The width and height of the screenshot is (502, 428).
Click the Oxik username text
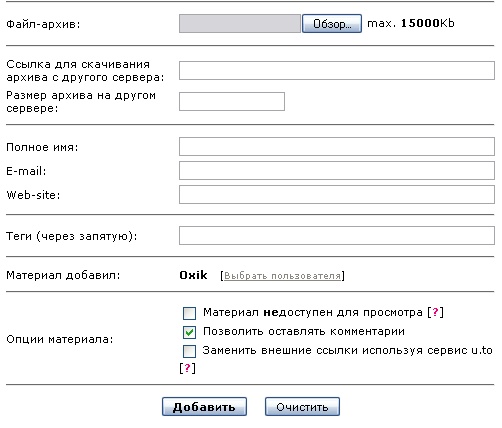pyautogui.click(x=193, y=275)
